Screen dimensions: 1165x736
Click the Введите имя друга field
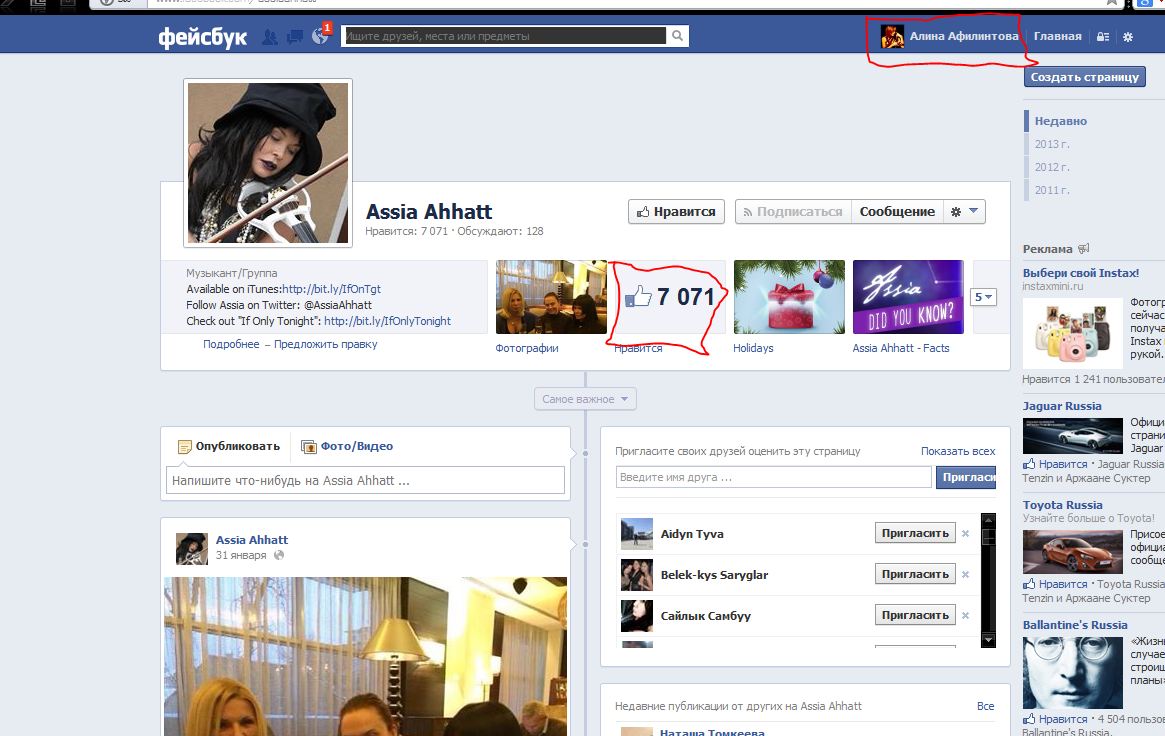(x=773, y=477)
